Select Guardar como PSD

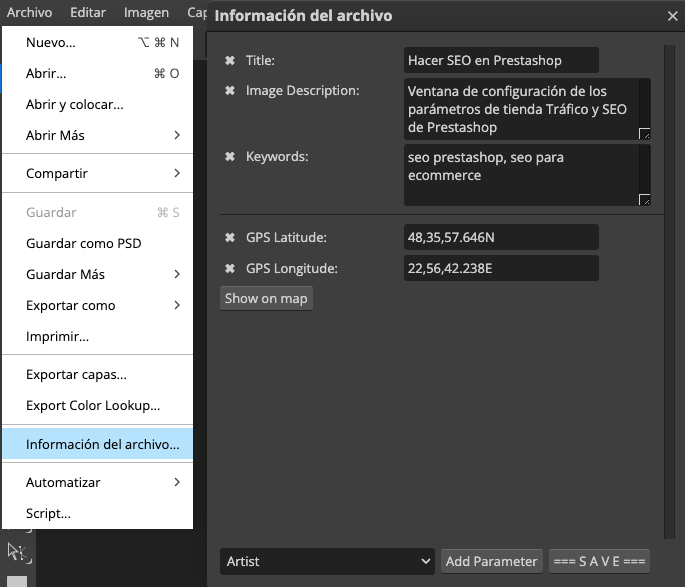click(x=97, y=243)
